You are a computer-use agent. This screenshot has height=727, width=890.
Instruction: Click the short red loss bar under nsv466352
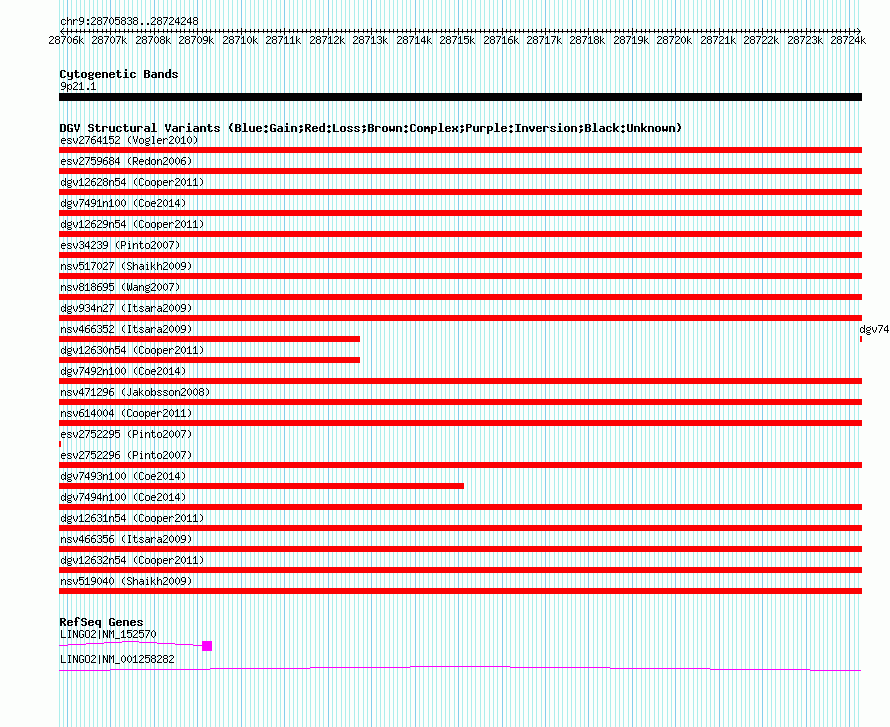click(209, 339)
